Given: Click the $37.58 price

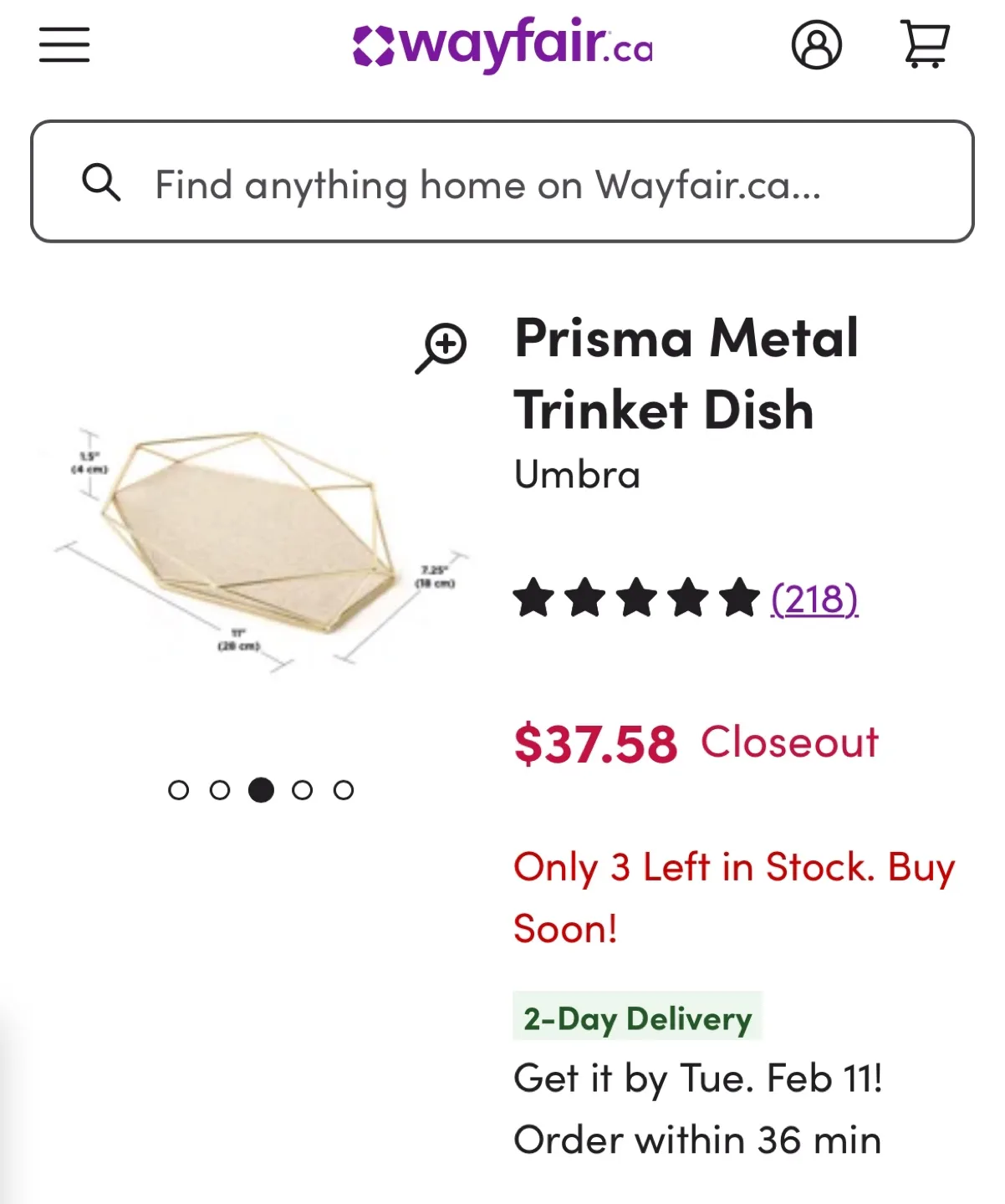Looking at the screenshot, I should pos(595,743).
